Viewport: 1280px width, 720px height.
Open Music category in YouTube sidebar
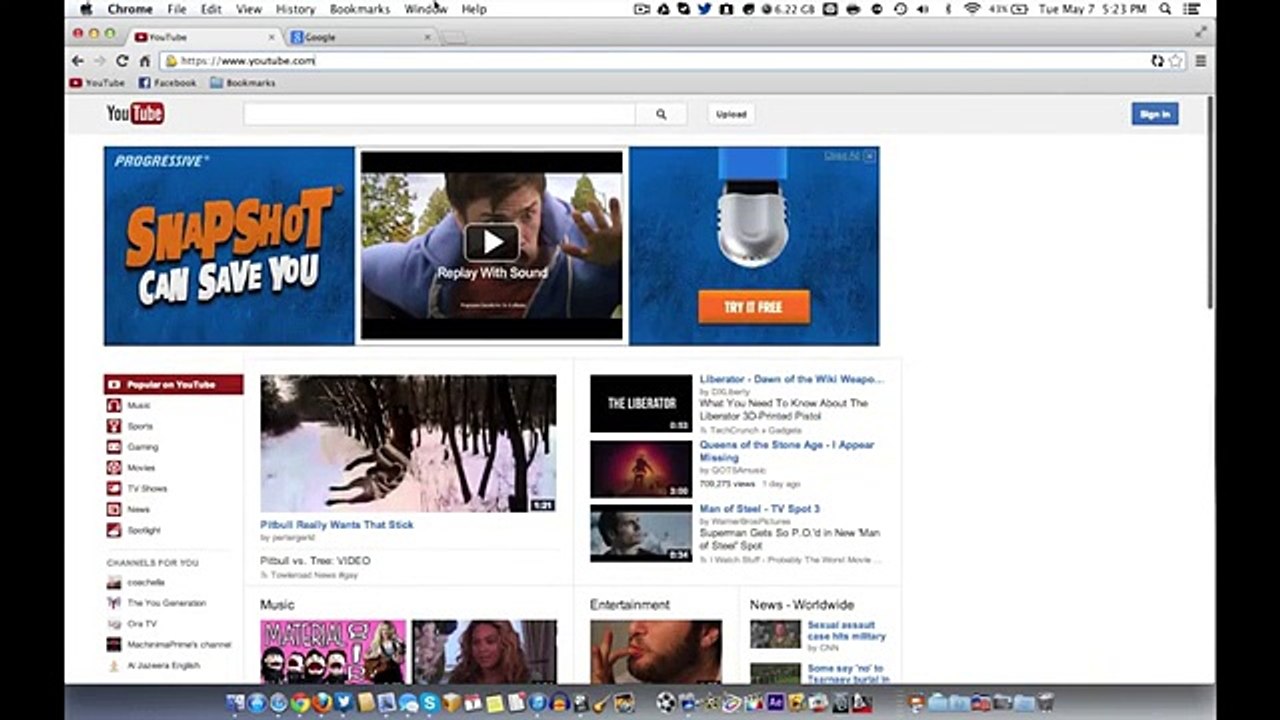click(x=139, y=405)
